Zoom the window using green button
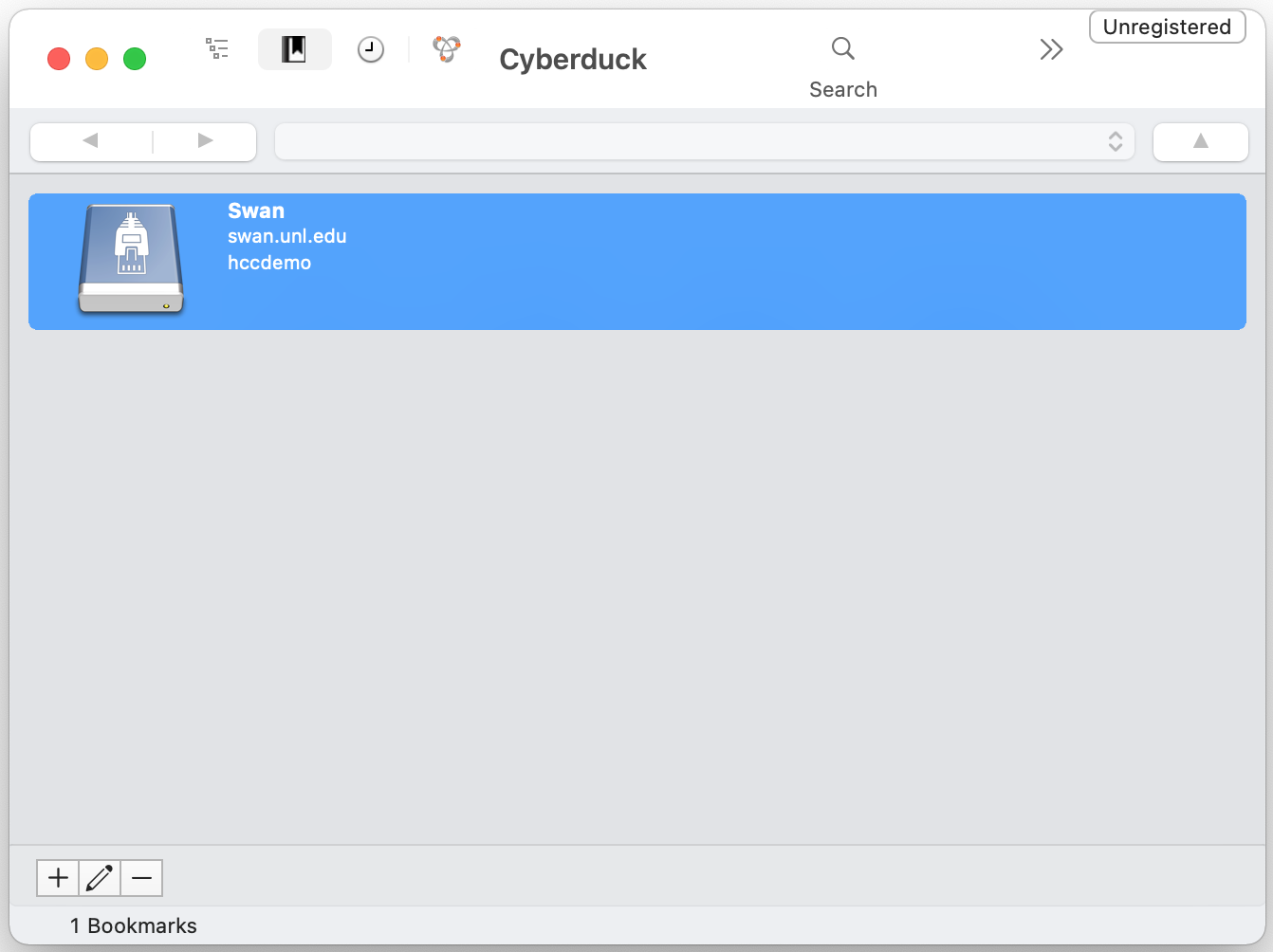The image size is (1273, 952). pos(135,59)
